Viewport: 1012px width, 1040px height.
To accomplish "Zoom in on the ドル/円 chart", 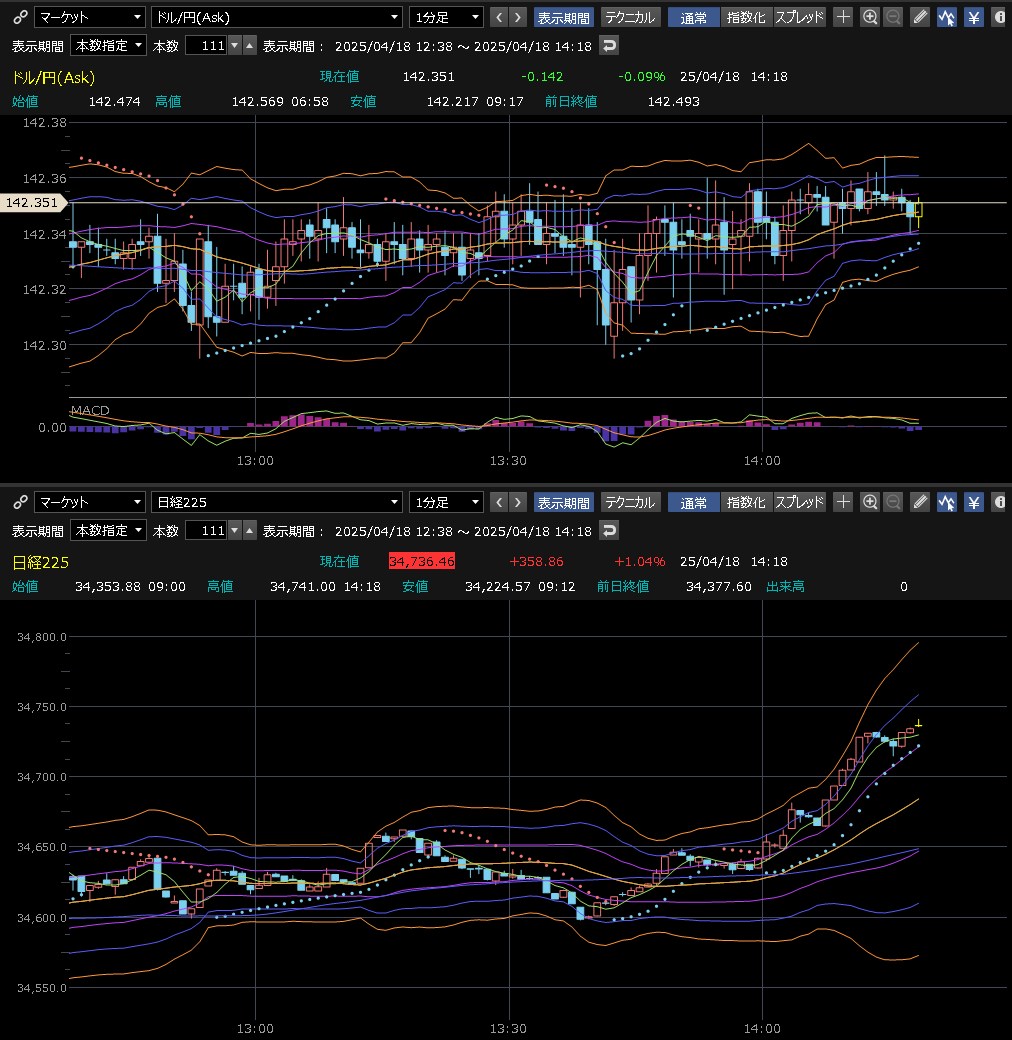I will point(869,17).
